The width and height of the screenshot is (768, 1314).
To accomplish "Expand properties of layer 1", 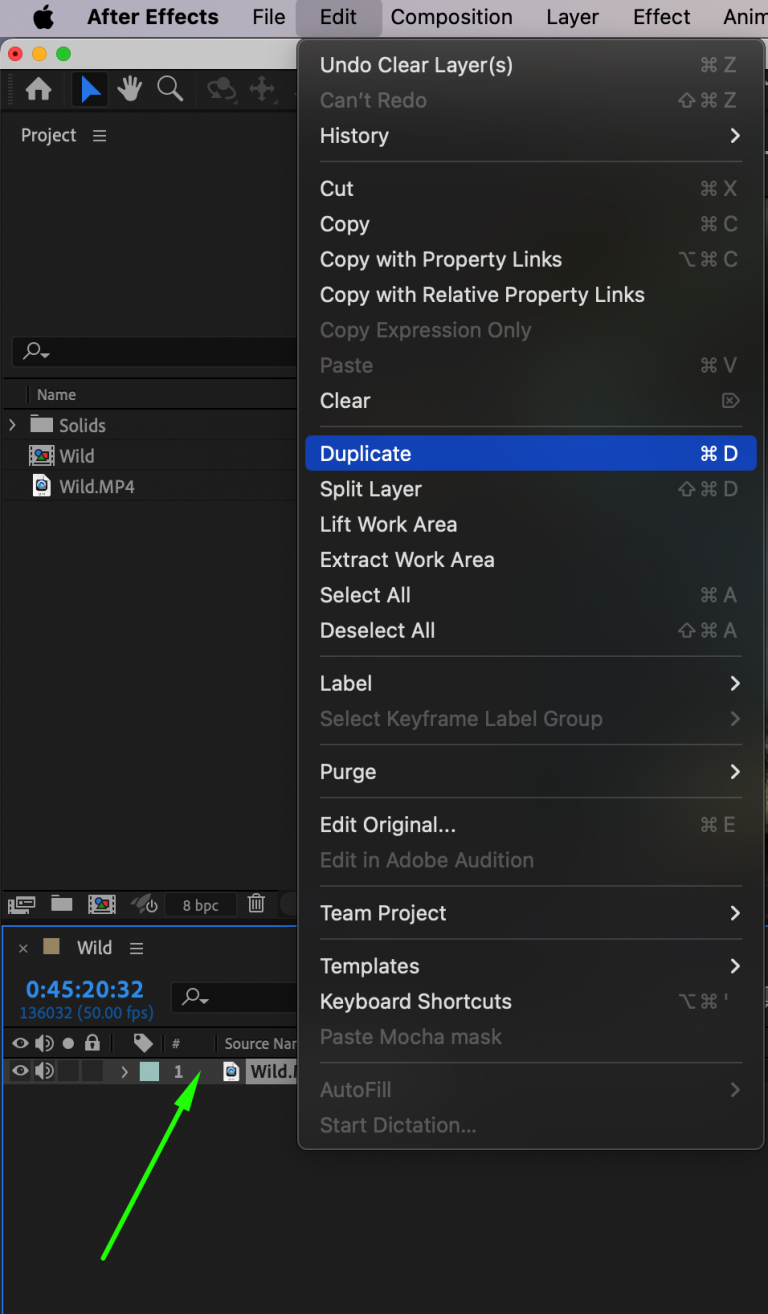I will point(125,1070).
